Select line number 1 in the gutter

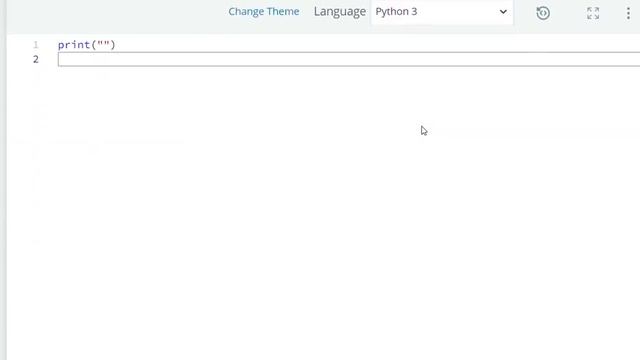coord(36,44)
